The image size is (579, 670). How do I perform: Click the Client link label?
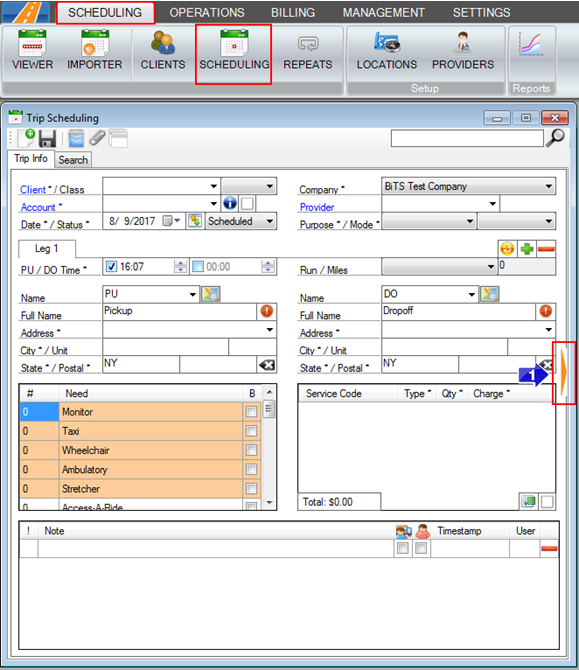click(33, 190)
